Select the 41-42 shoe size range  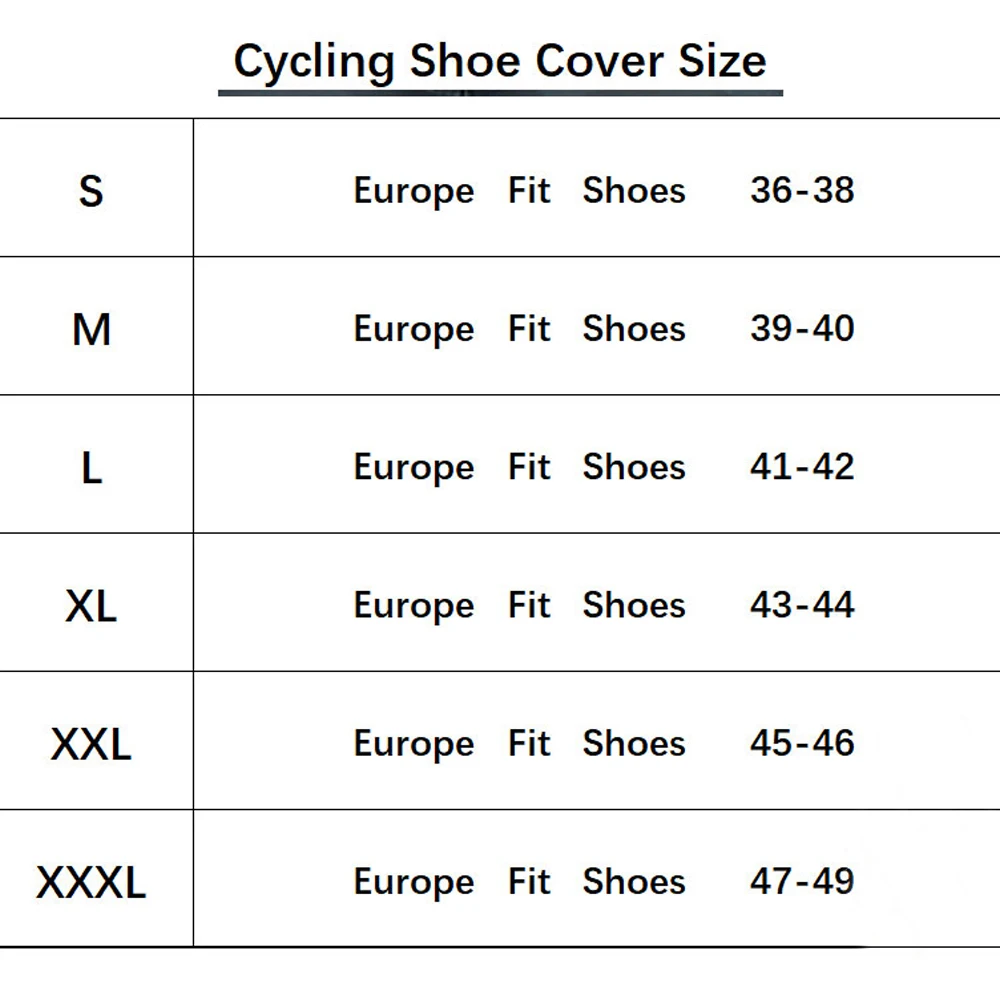(x=802, y=467)
